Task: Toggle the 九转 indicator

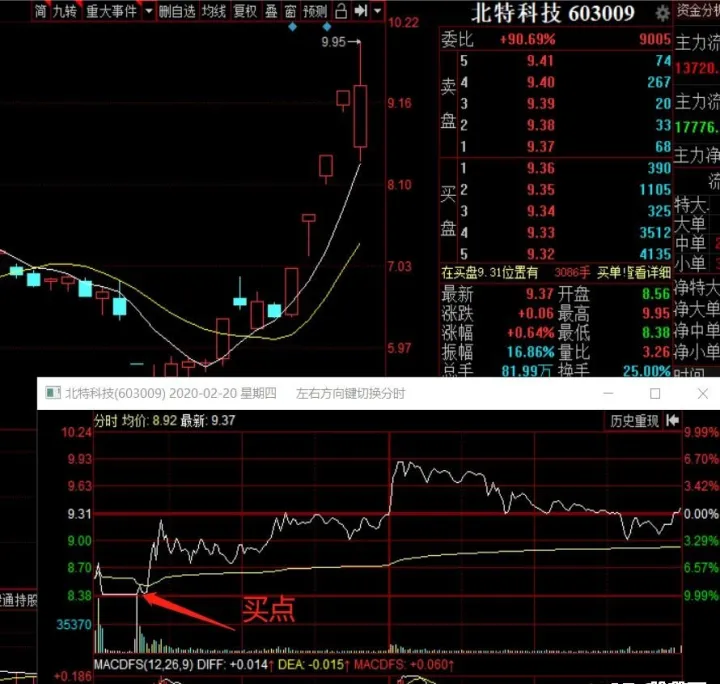Action: pos(65,11)
